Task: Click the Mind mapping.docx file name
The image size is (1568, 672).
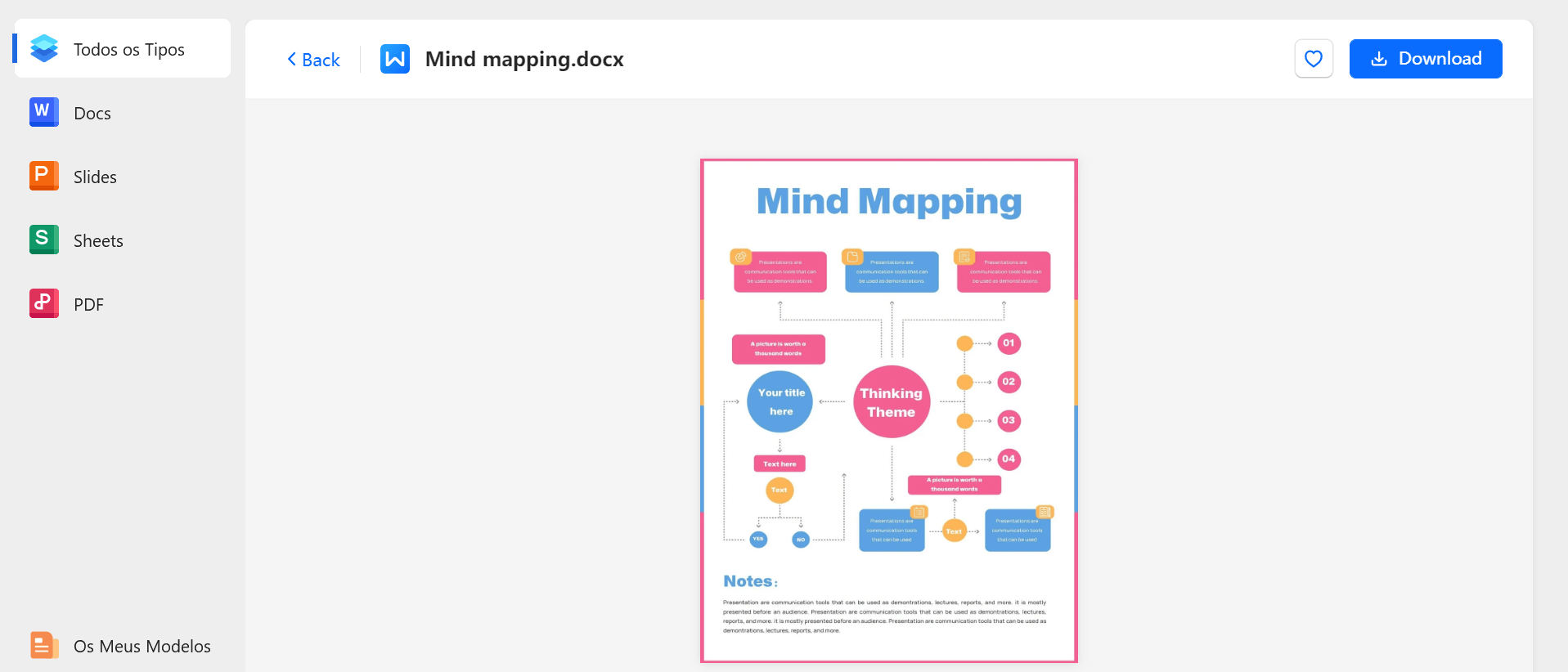Action: click(x=524, y=59)
